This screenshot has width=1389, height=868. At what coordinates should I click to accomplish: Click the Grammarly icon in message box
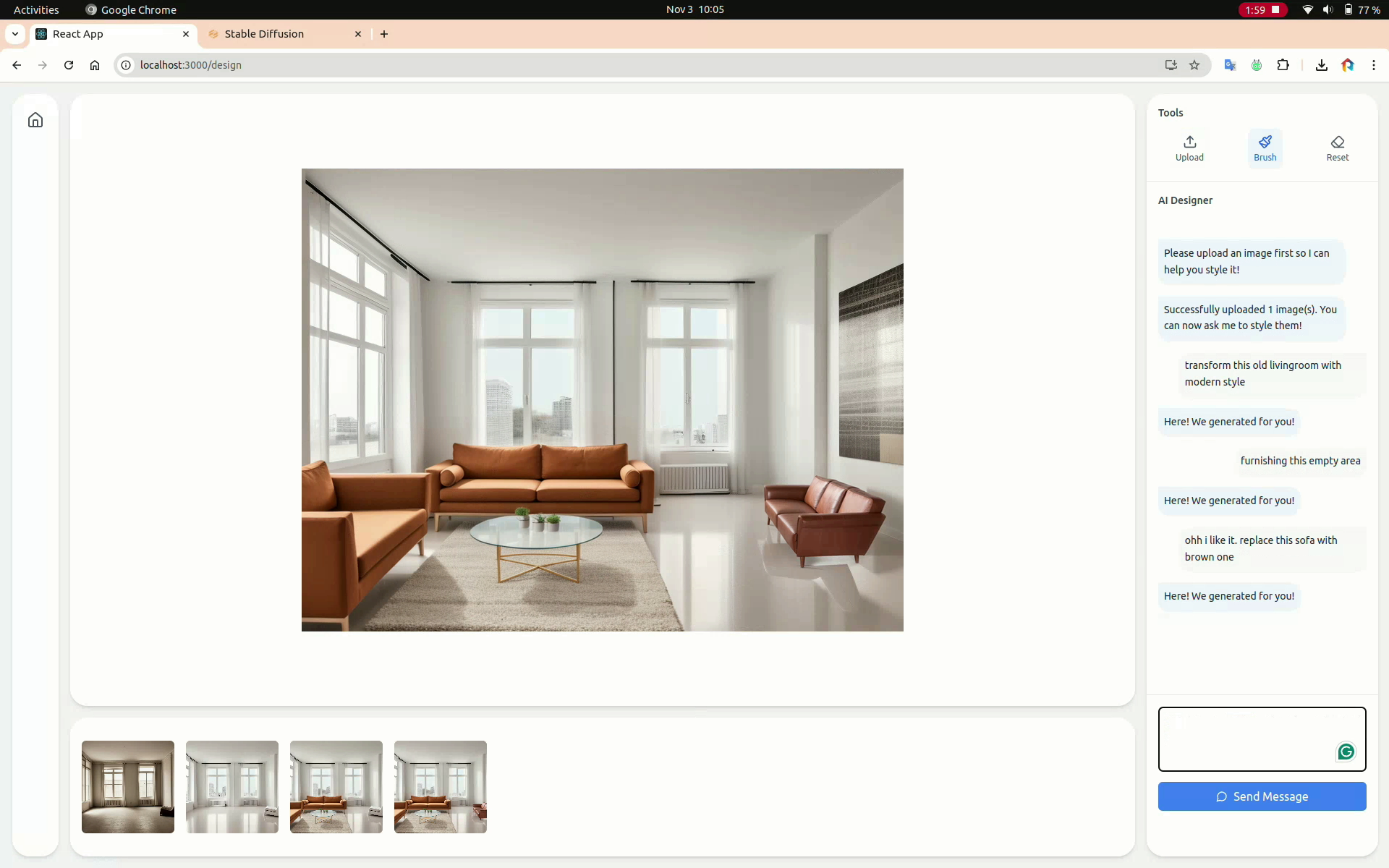point(1346,752)
